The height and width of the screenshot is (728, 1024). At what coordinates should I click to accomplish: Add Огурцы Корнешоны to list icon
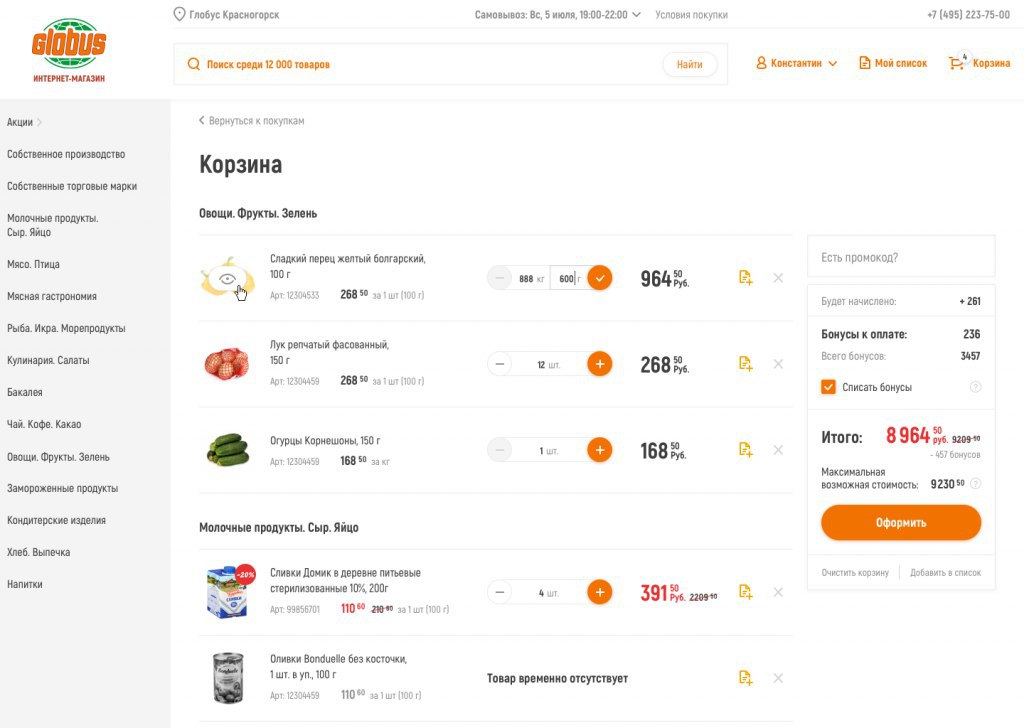coord(745,450)
